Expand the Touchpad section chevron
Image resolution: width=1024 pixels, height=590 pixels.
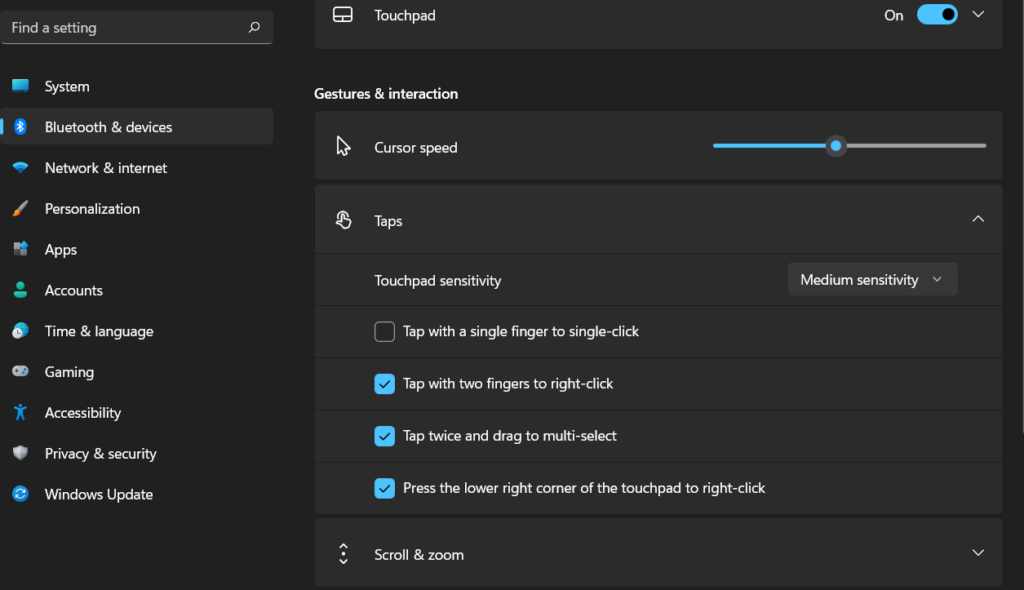(978, 14)
